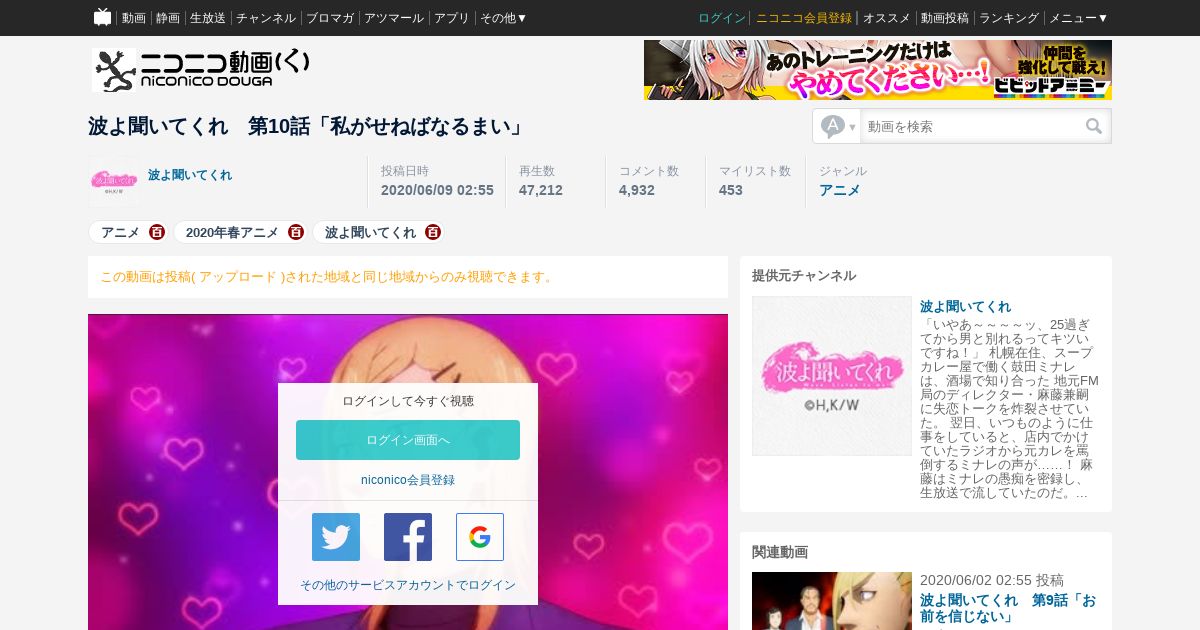
Task: Go to チャンネル in top navigation
Action: point(265,18)
